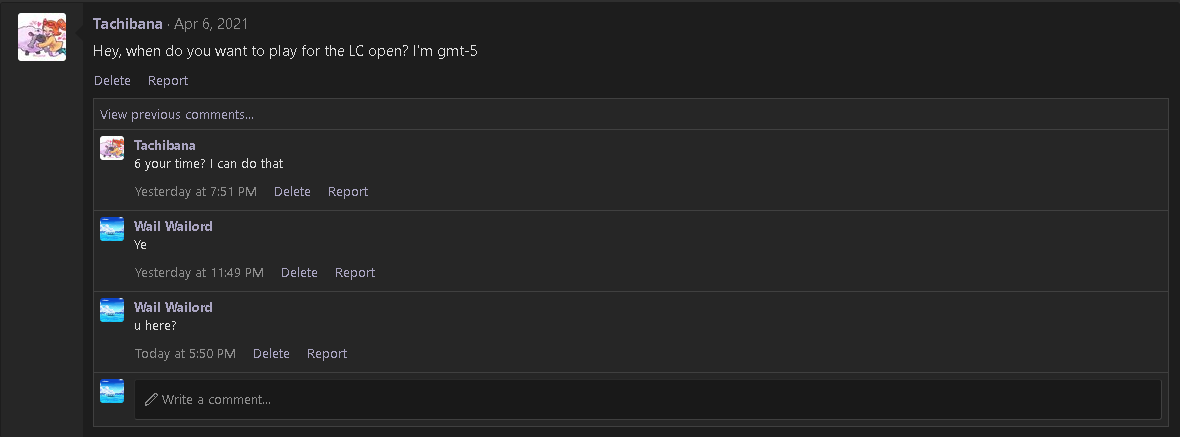Open the Tachibana username link at top of post
Screen dimensions: 1180x437
click(128, 23)
